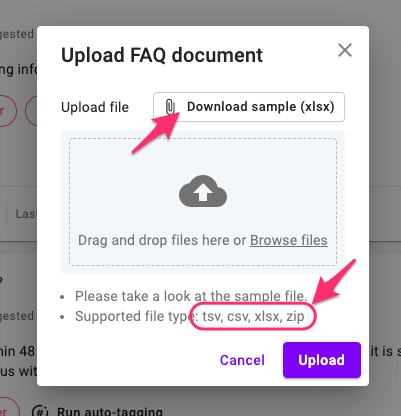Cancel the FAQ upload
Viewport: 401px width, 416px height.
[242, 360]
